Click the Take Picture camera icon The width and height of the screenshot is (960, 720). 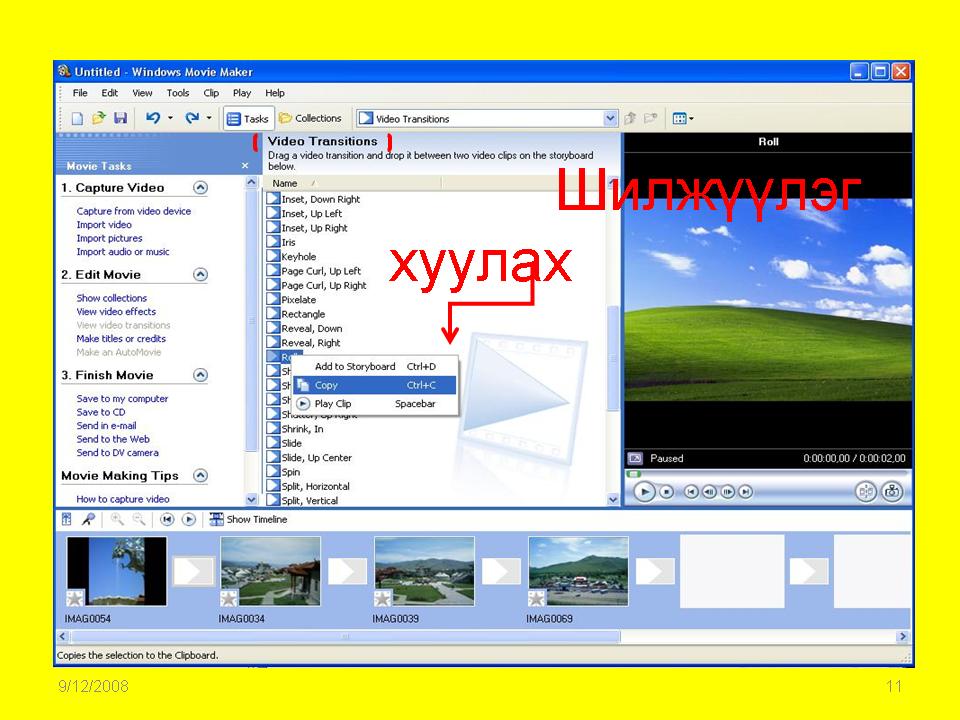tap(892, 491)
